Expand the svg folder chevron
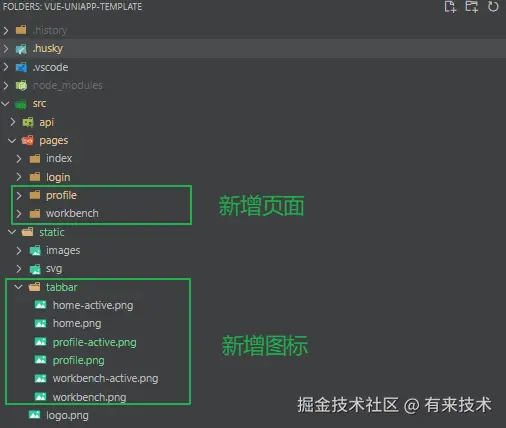Screen dimensions: 506x428 pos(19,269)
